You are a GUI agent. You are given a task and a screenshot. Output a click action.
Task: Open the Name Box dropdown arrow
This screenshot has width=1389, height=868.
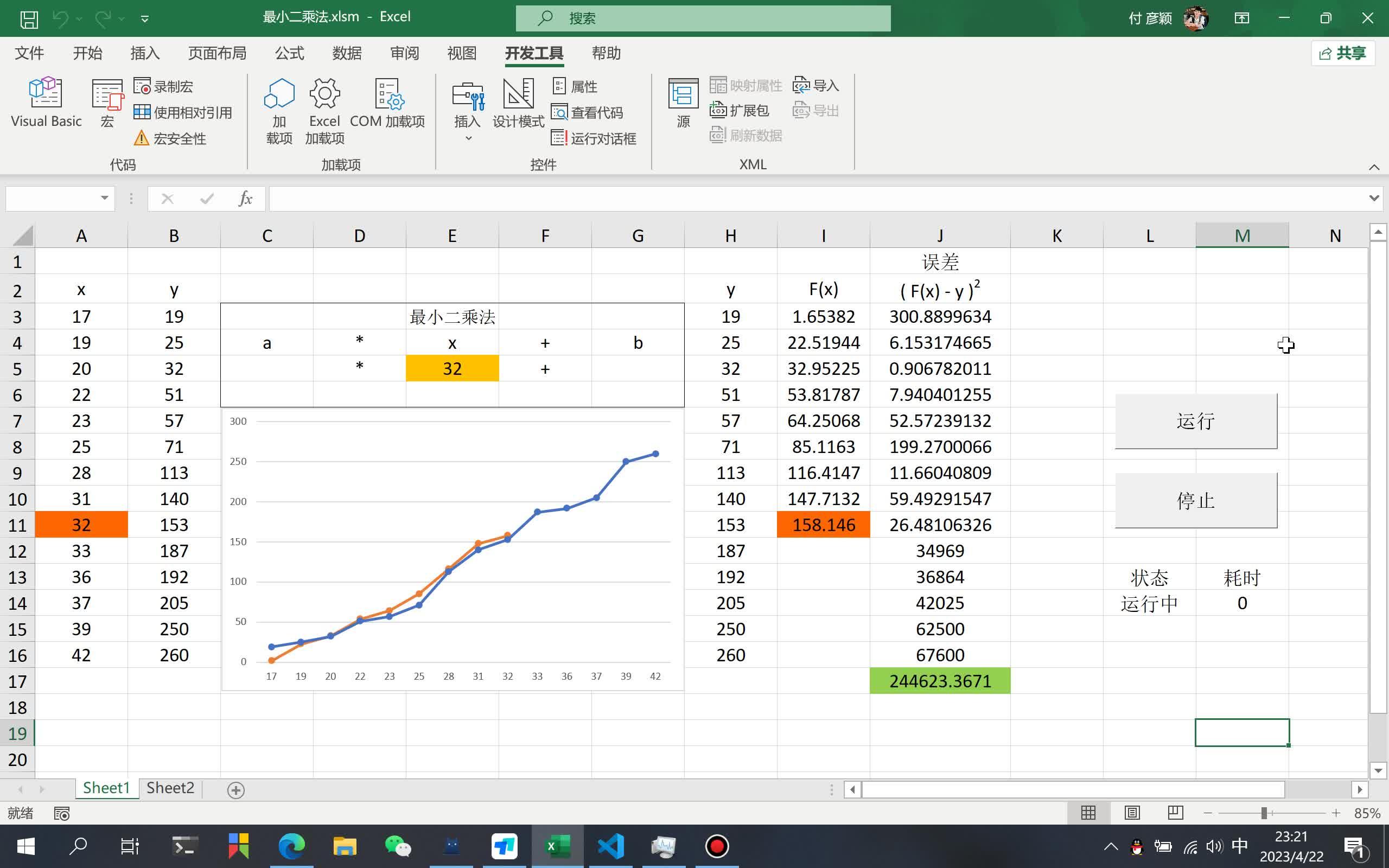click(105, 198)
